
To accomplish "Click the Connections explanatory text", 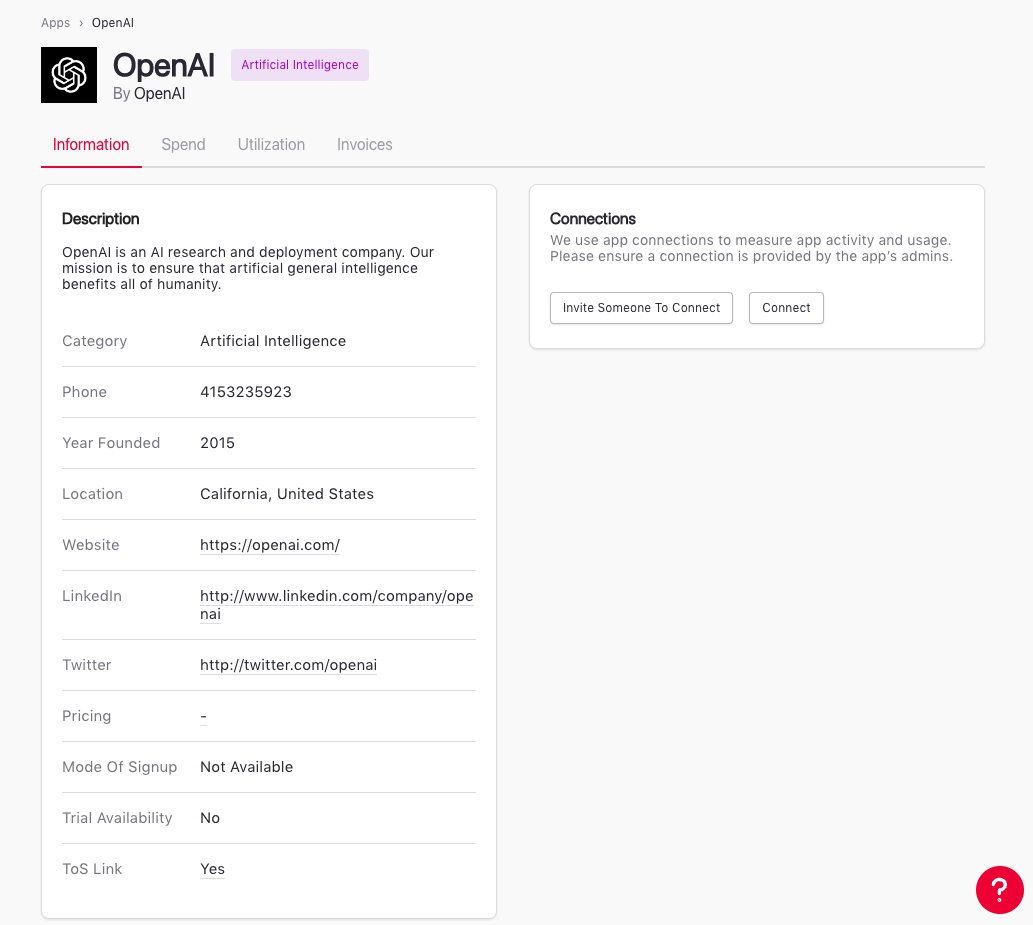I will (x=751, y=248).
